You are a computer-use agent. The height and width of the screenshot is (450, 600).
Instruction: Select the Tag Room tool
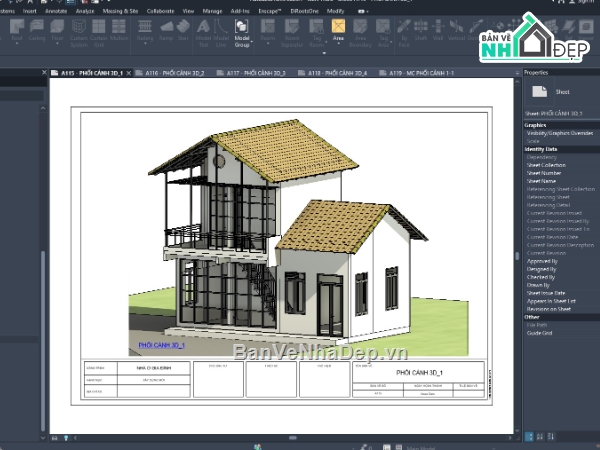tap(316, 33)
